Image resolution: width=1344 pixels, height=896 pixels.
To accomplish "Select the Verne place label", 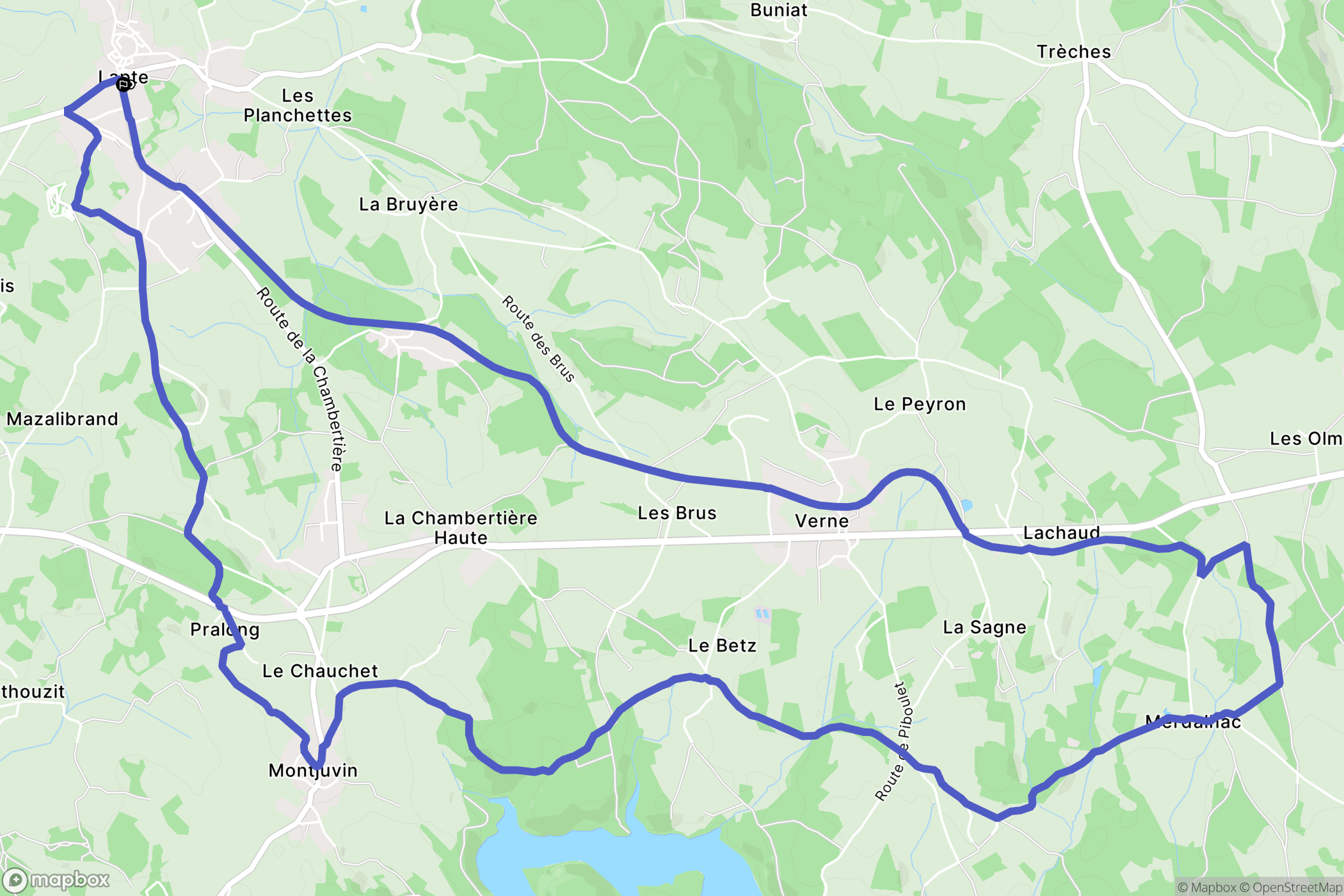I will [822, 521].
